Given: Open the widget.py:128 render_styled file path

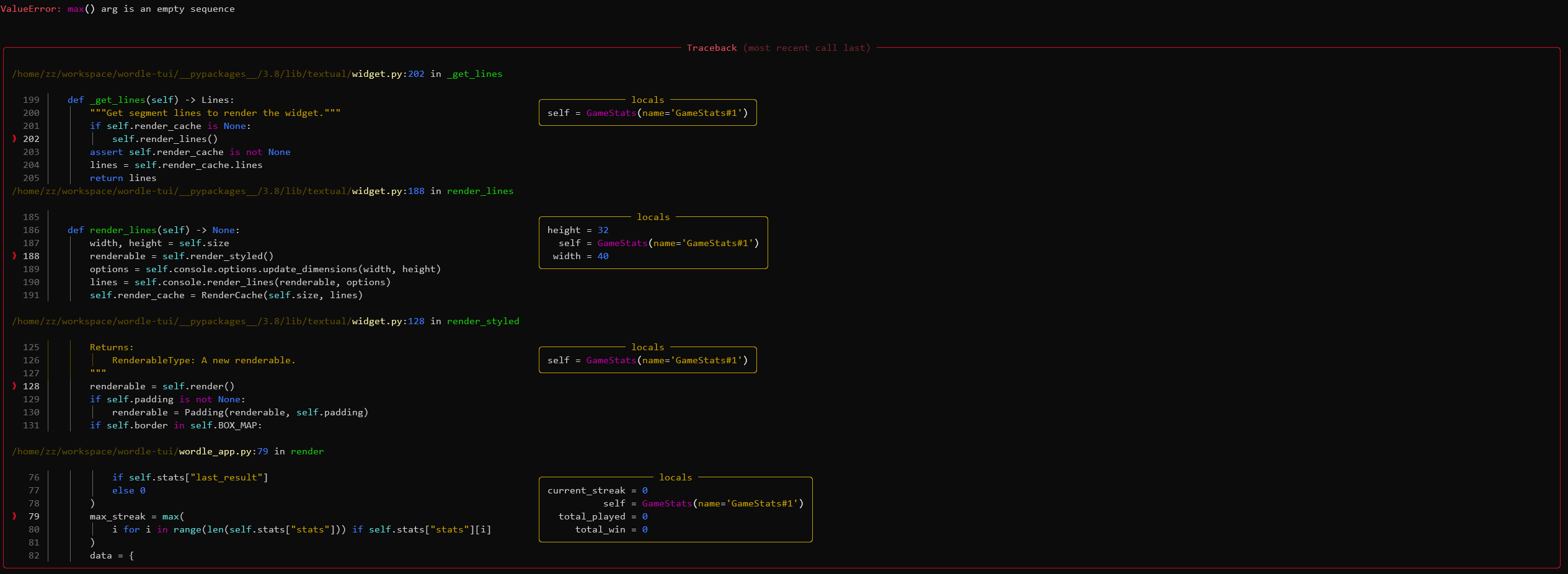Looking at the screenshot, I should pyautogui.click(x=388, y=321).
